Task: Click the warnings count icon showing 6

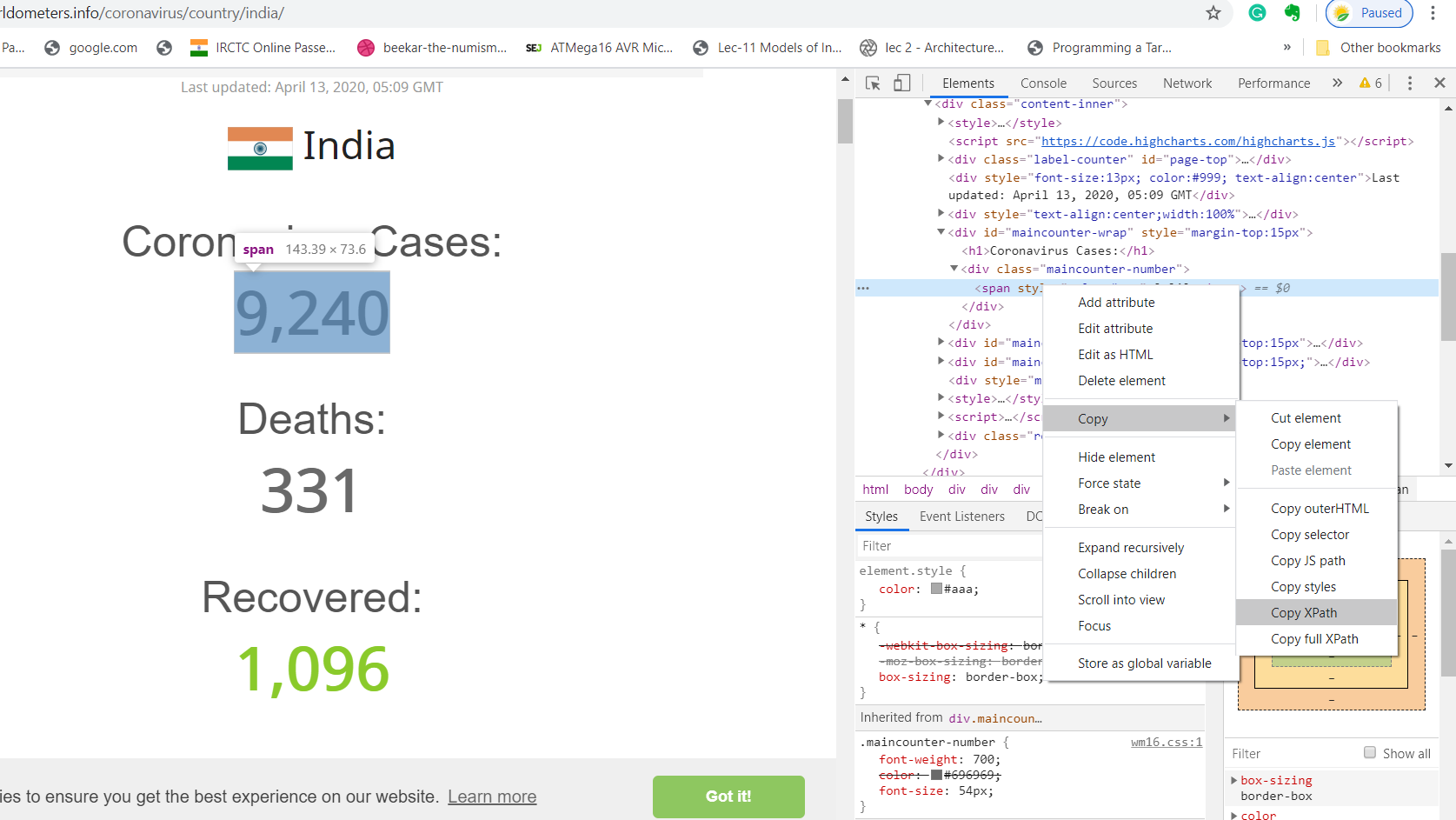Action: (1371, 83)
